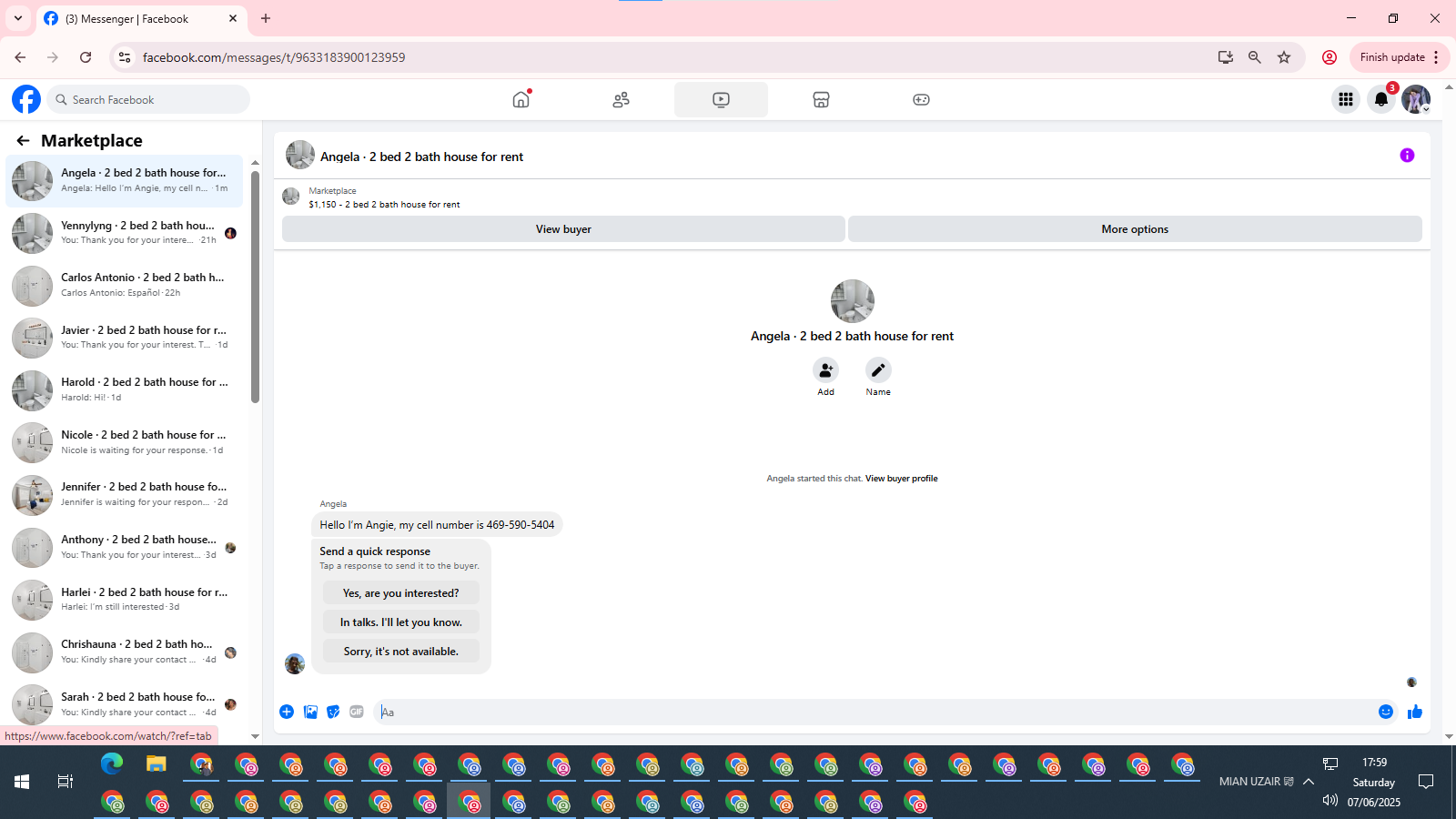This screenshot has width=1456, height=819.
Task: Open the Watch video tab icon
Action: [721, 99]
